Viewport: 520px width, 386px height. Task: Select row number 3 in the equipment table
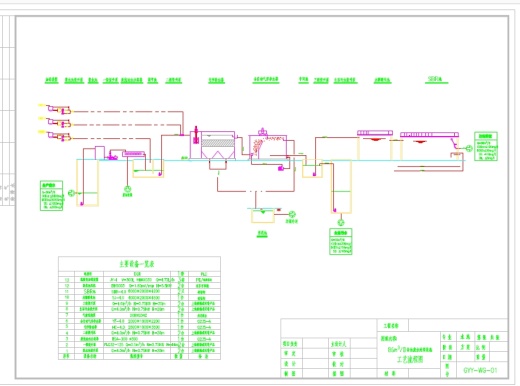pos(67,338)
